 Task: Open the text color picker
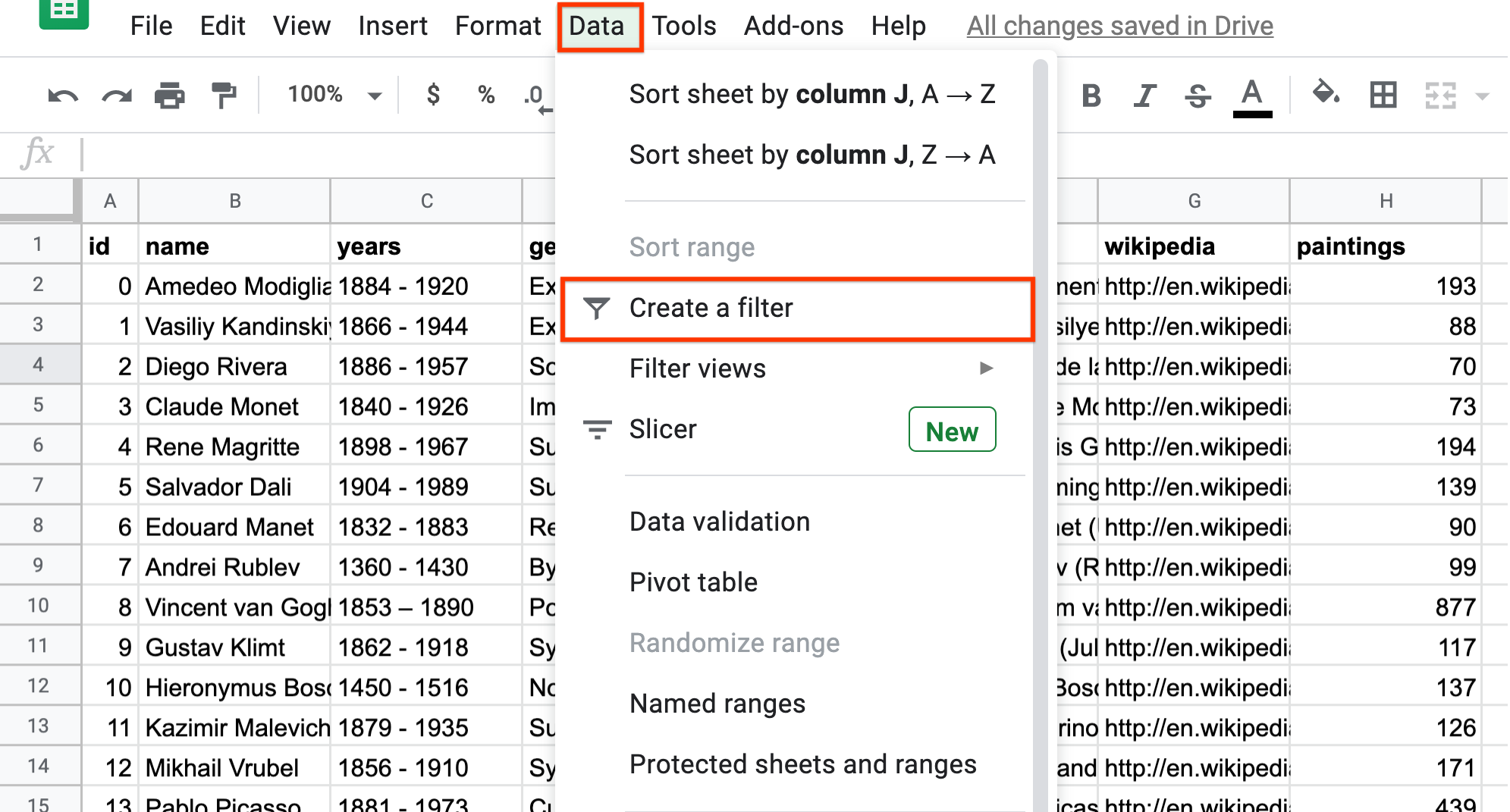tap(1252, 97)
